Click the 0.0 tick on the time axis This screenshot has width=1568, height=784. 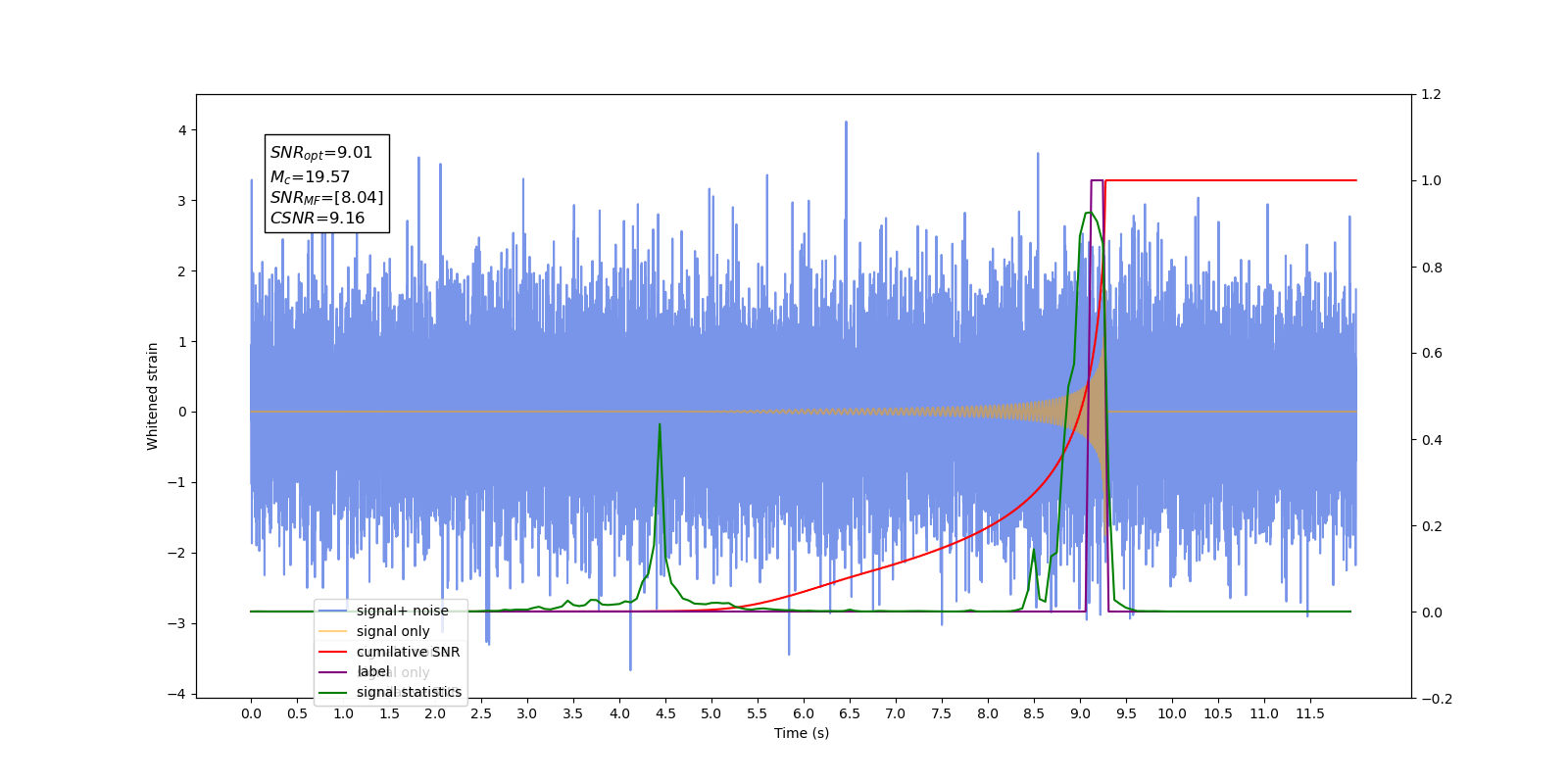click(251, 713)
